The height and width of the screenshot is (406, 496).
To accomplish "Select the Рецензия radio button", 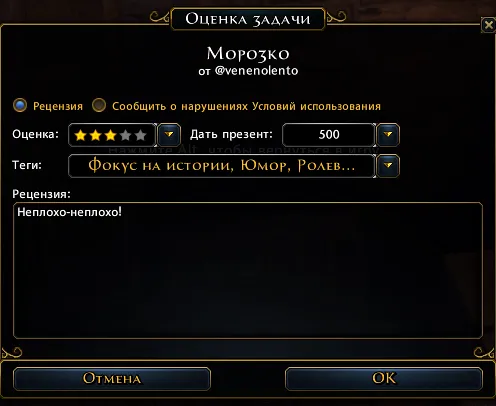I will coord(20,105).
